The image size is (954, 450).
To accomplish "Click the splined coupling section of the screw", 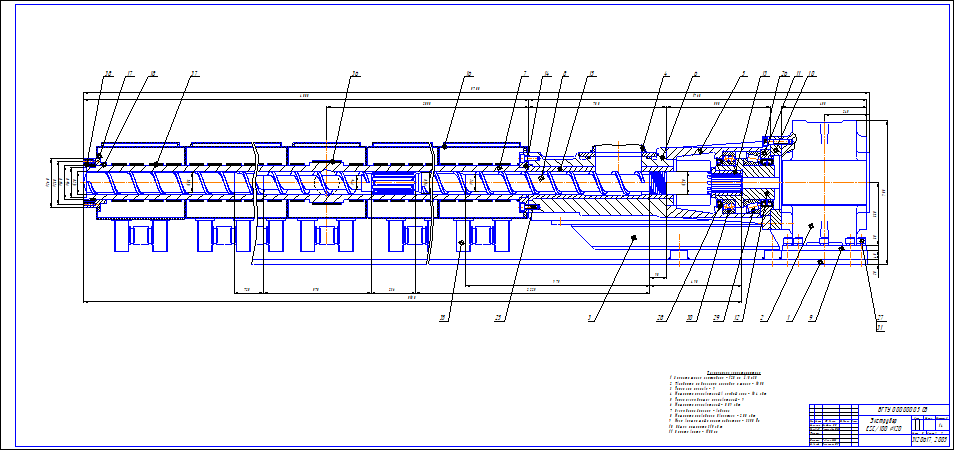I will [394, 182].
